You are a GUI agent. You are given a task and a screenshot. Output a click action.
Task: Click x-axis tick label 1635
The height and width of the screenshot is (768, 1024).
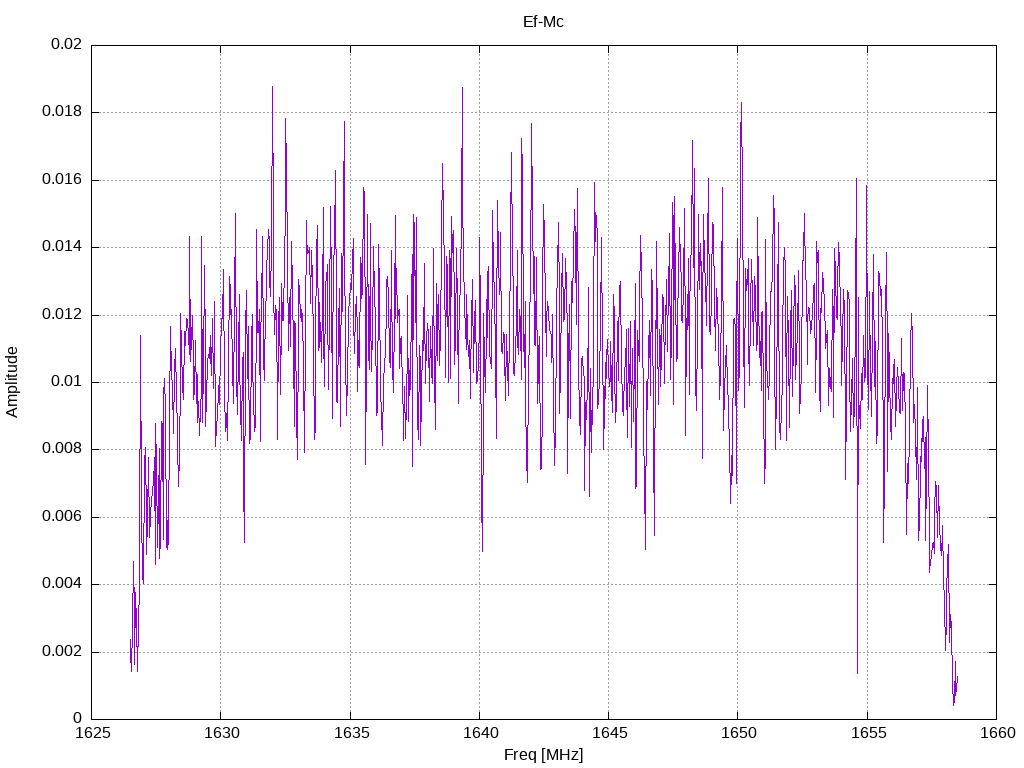351,733
